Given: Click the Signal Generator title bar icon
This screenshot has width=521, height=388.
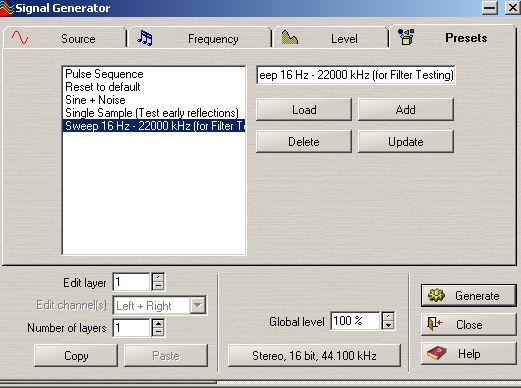Looking at the screenshot, I should point(7,8).
